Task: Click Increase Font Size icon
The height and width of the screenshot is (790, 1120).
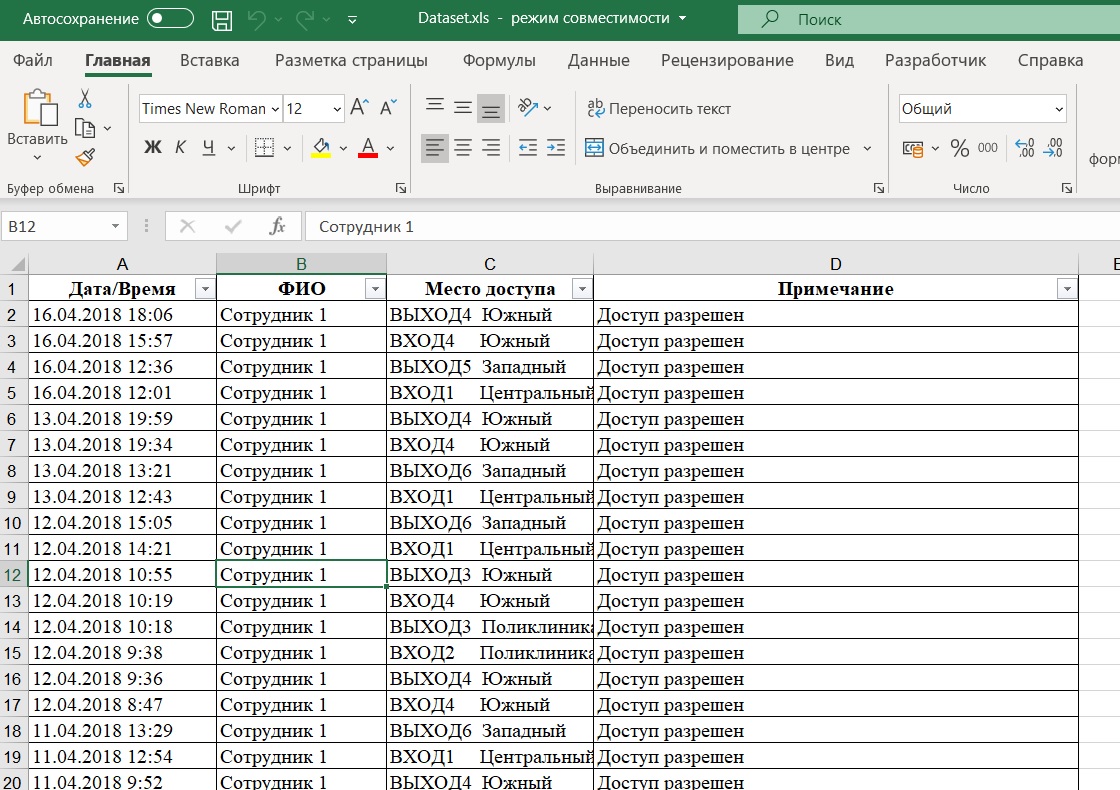Action: 359,108
